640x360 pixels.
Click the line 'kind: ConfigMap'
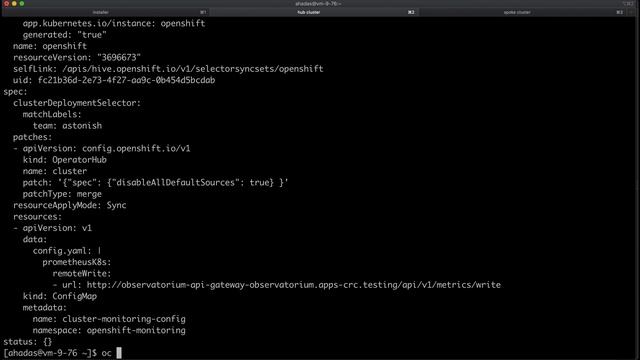60,296
